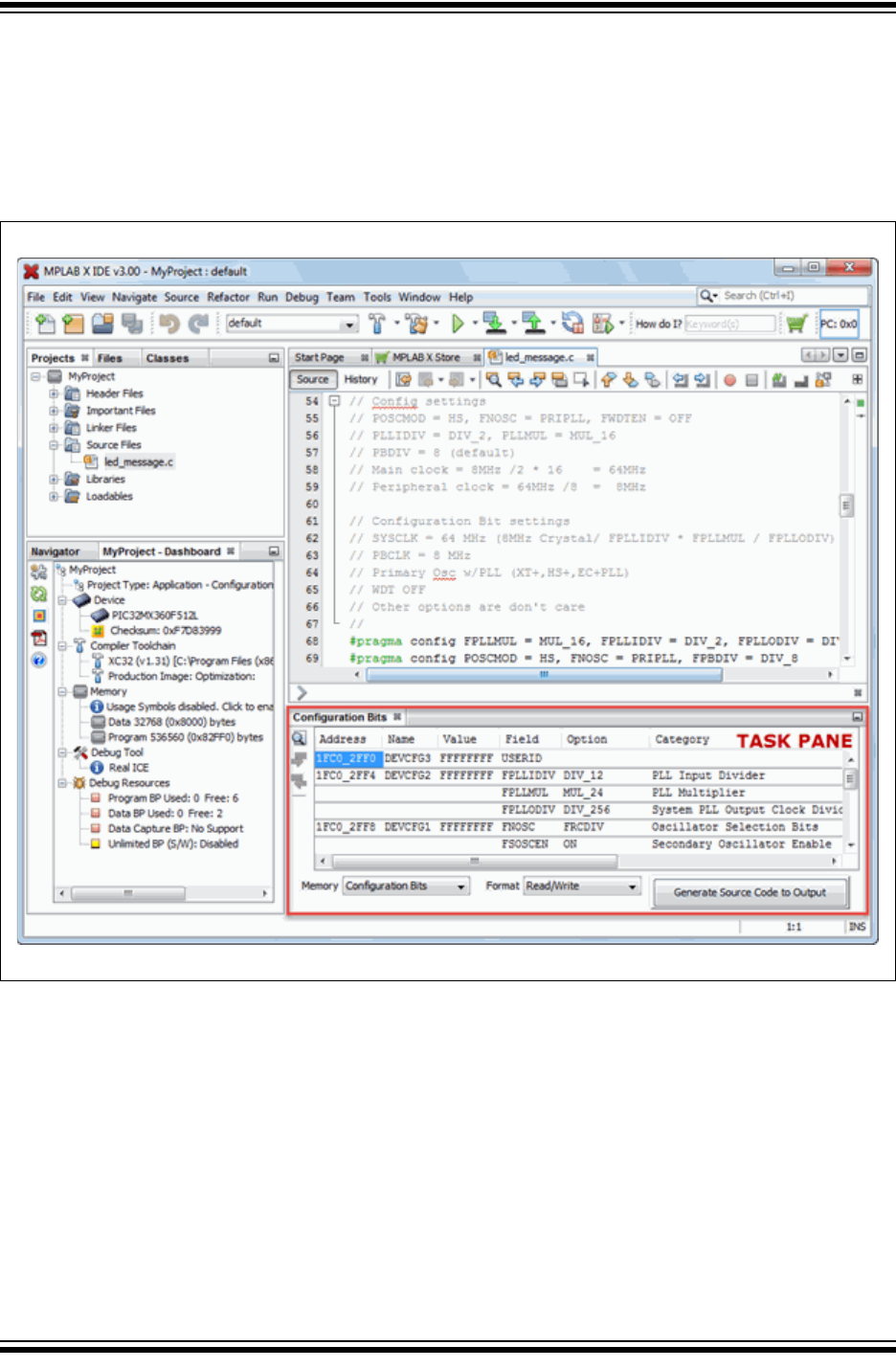Collapse the Debug Resources node in Dashboard
The image size is (896, 1368).
point(61,783)
